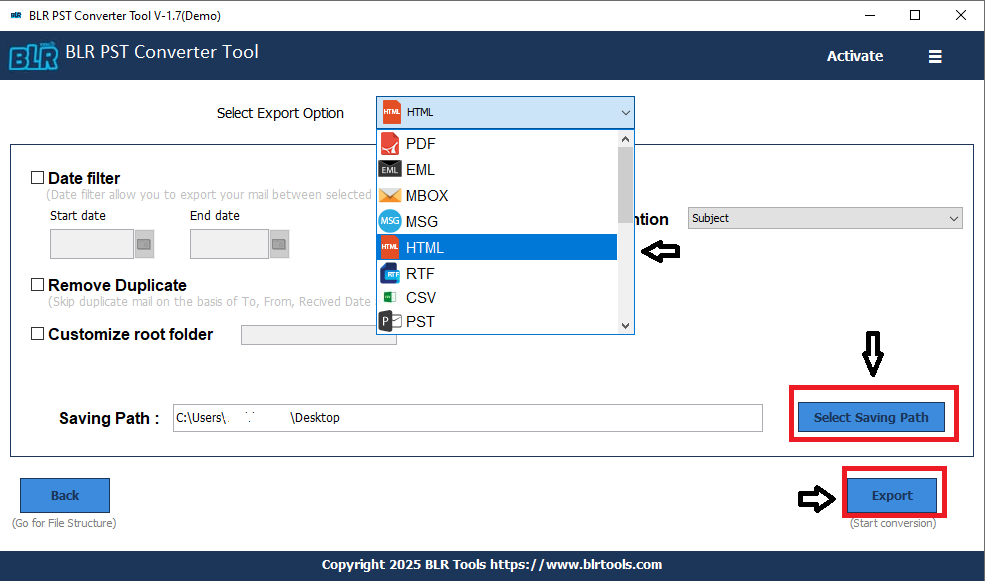The height and width of the screenshot is (581, 985).
Task: Check the Customize root folder option
Action: click(38, 334)
